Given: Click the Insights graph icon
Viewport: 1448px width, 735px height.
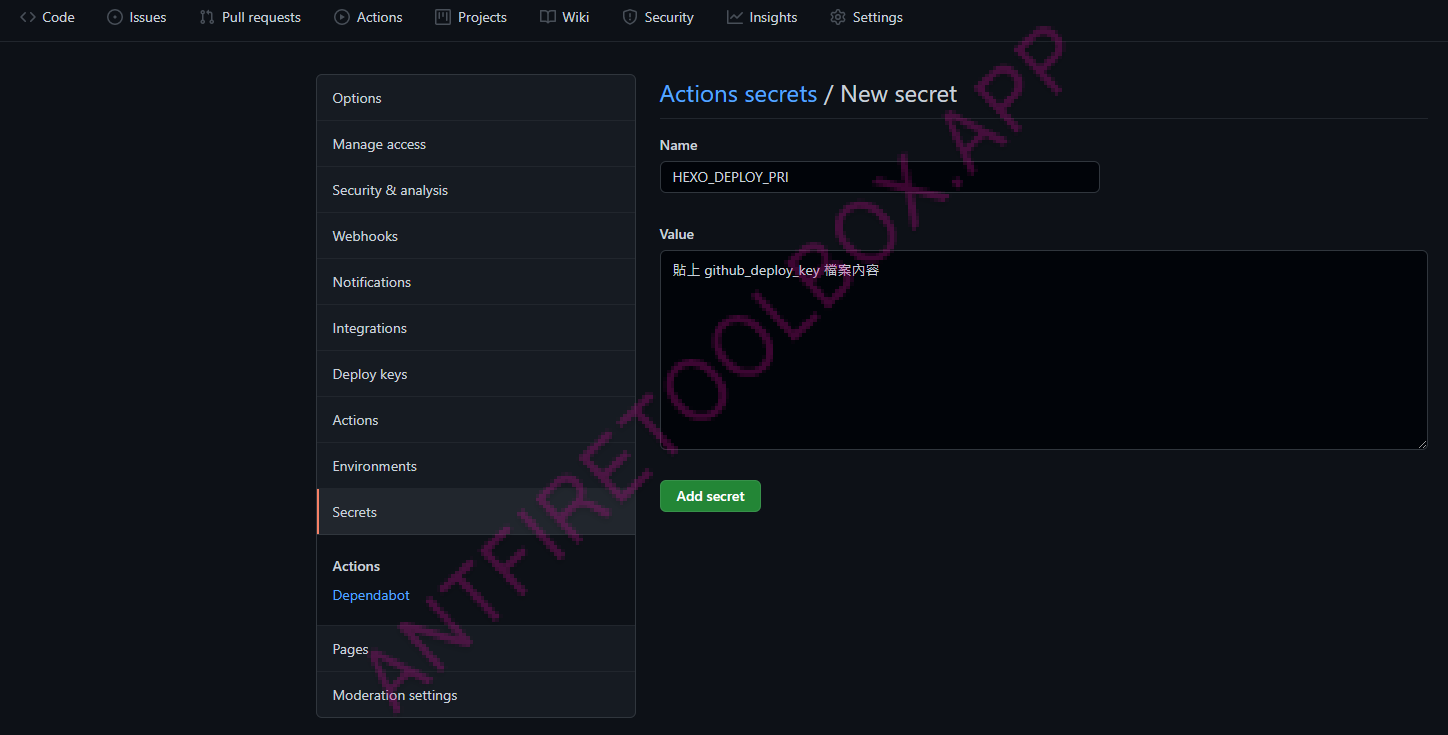Looking at the screenshot, I should click(x=735, y=17).
